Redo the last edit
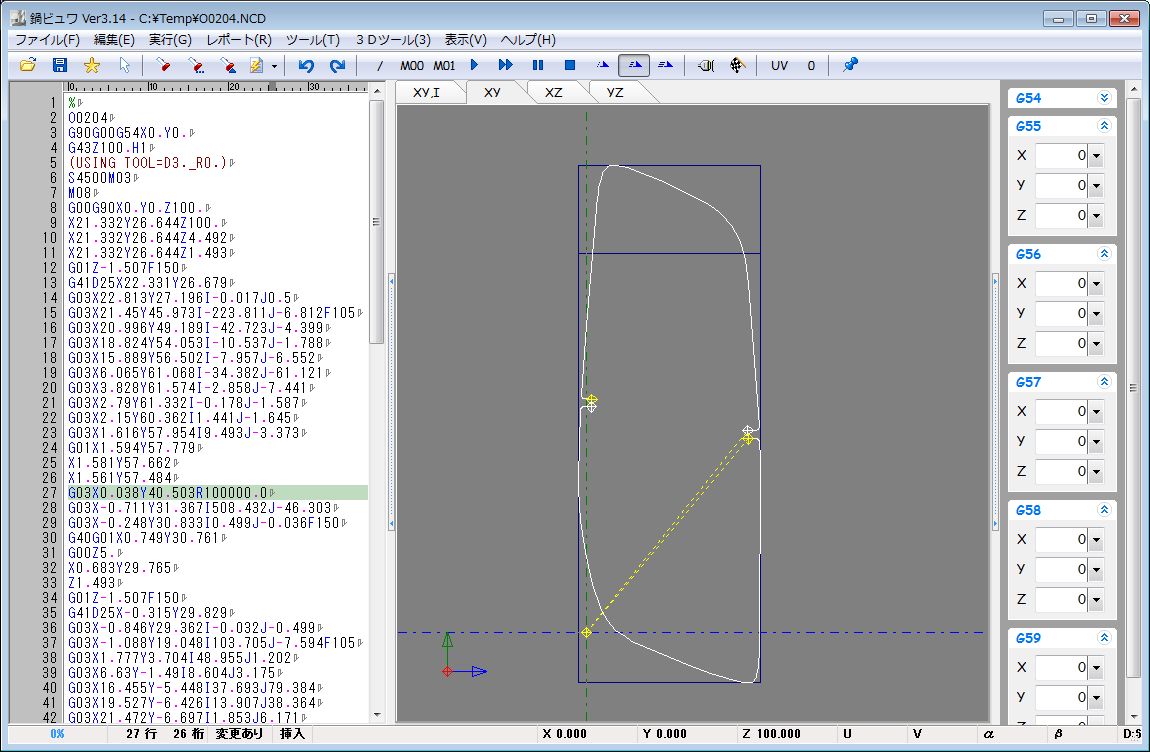 pyautogui.click(x=337, y=65)
